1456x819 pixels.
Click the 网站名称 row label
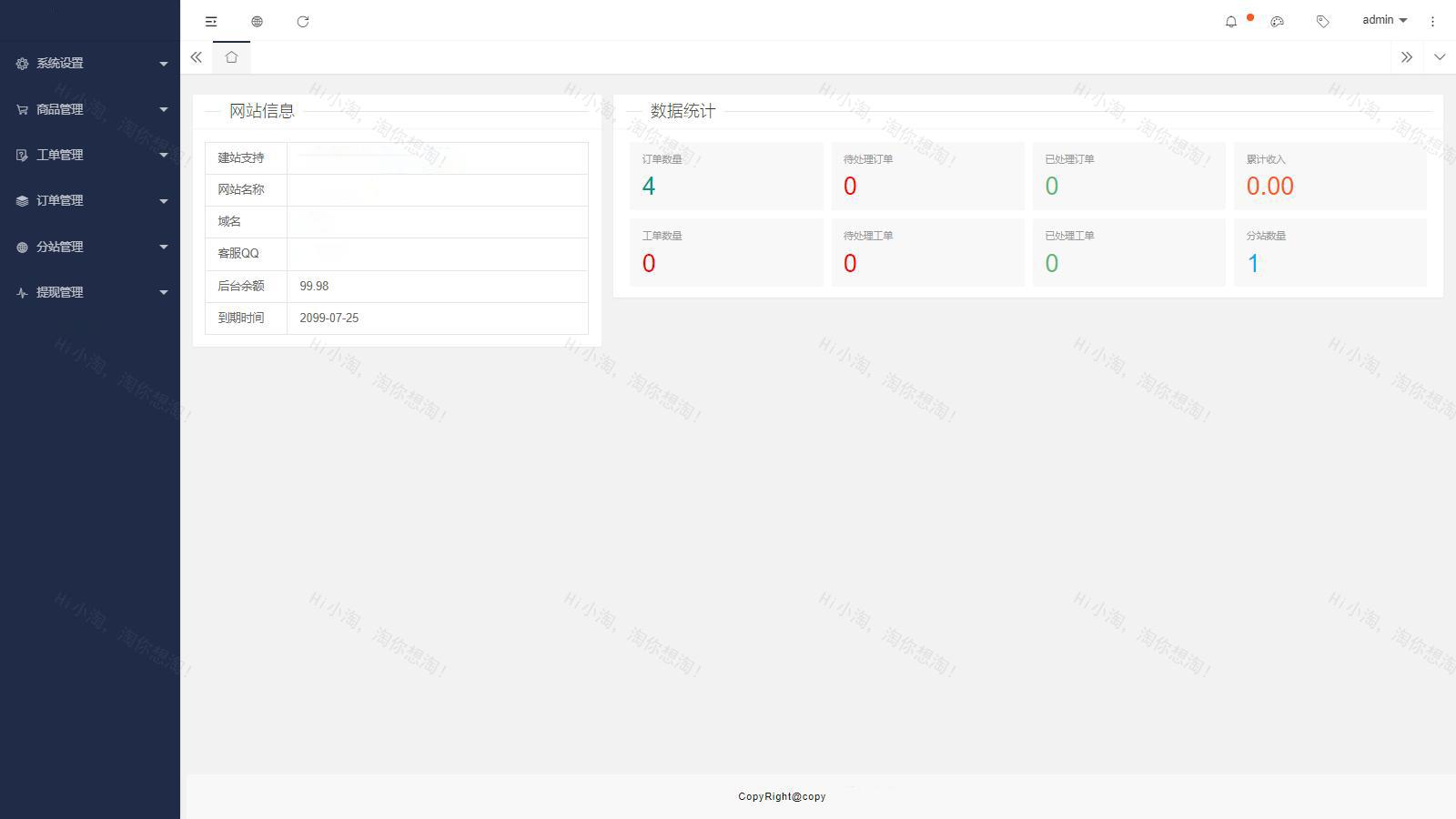[241, 189]
